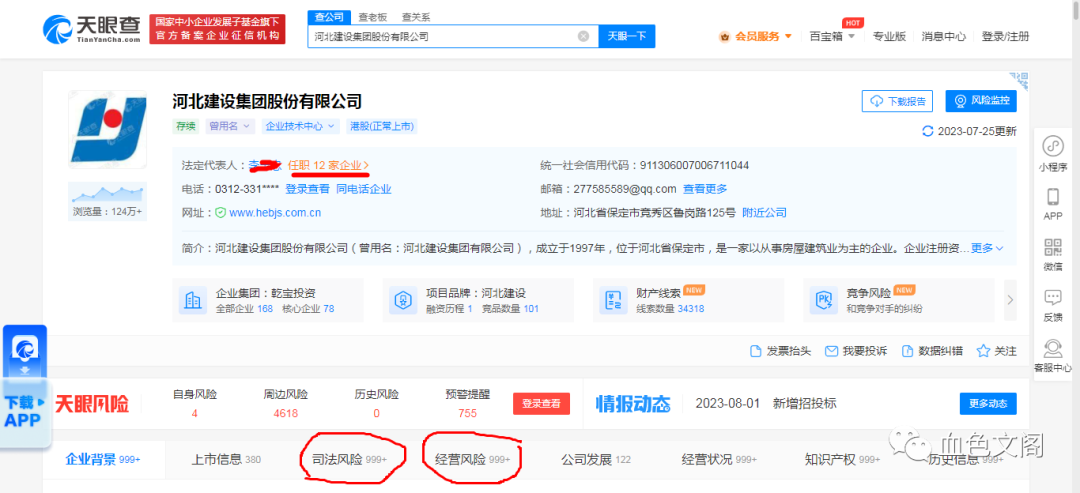Image resolution: width=1080 pixels, height=493 pixels.
Task: Click the 下载报告 button
Action: [x=897, y=101]
